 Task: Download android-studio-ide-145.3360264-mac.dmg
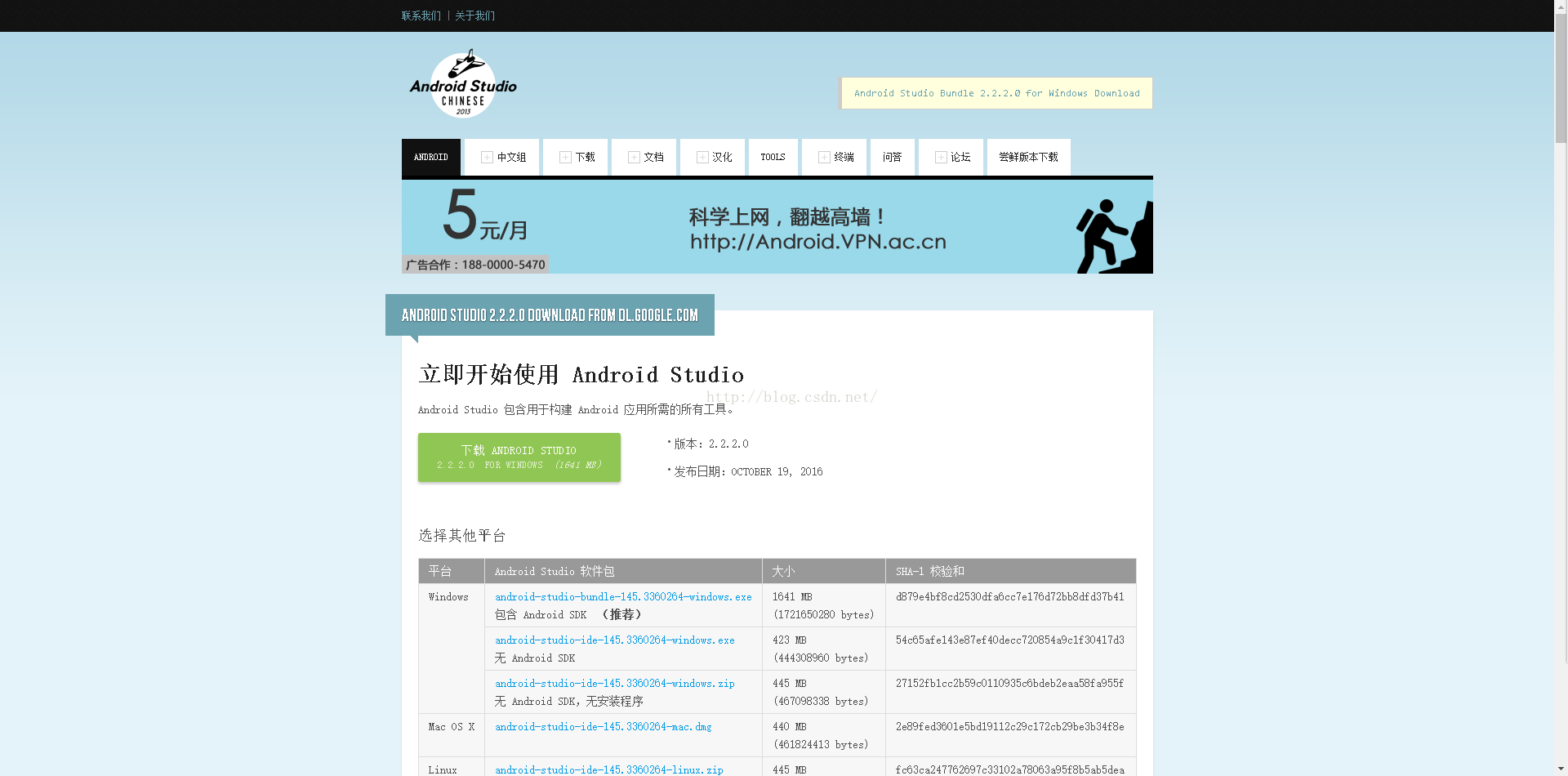pyautogui.click(x=604, y=727)
